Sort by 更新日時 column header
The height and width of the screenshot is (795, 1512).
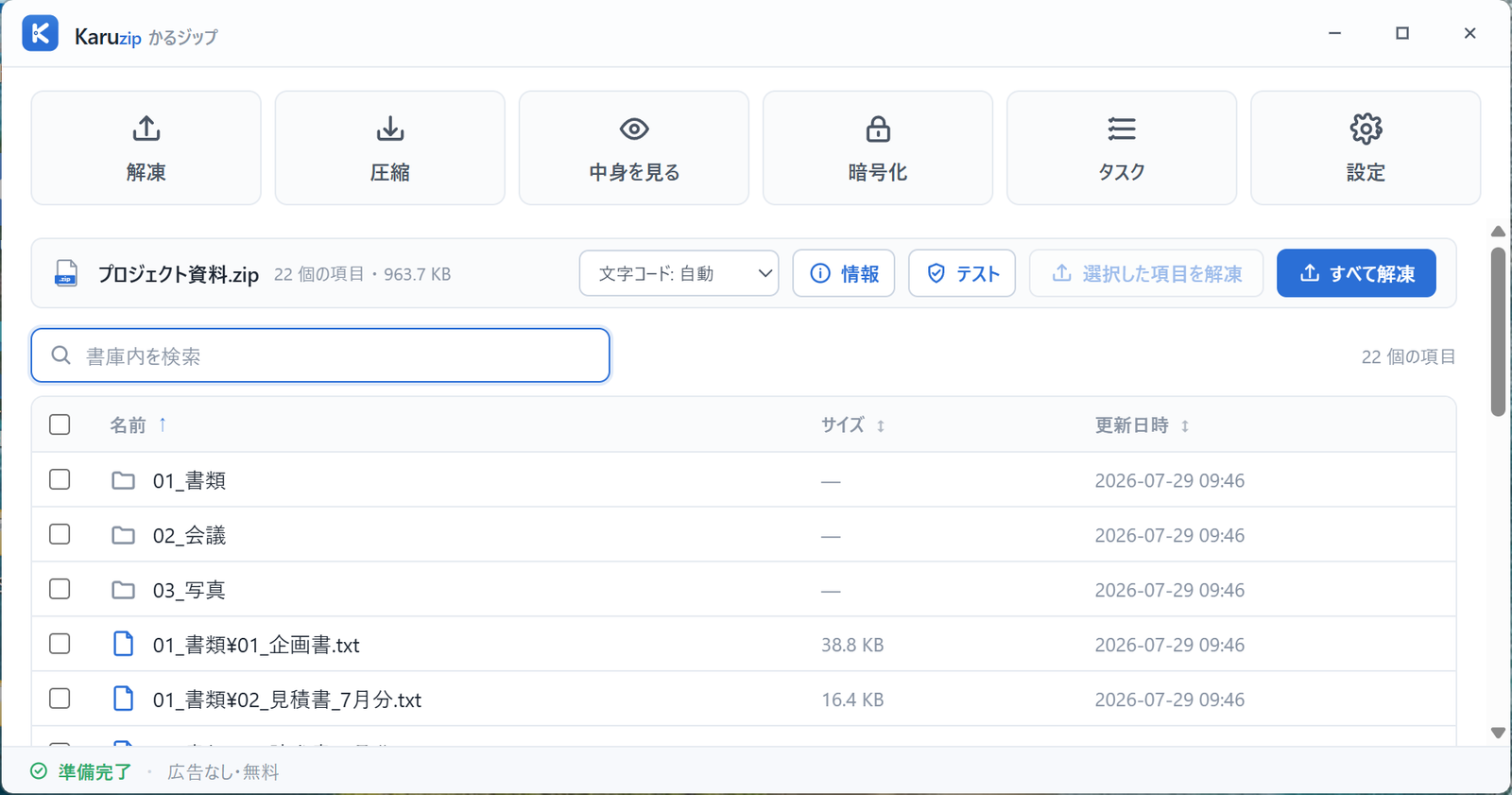[1131, 425]
